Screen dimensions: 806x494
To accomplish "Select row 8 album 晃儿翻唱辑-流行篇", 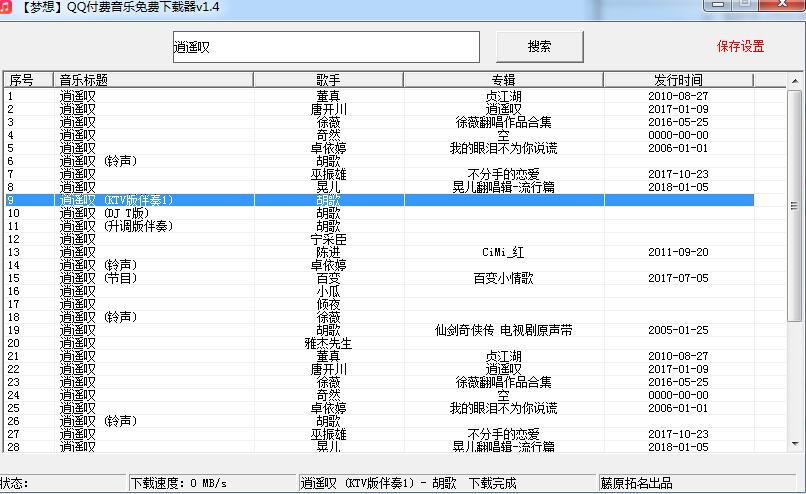I will 503,187.
